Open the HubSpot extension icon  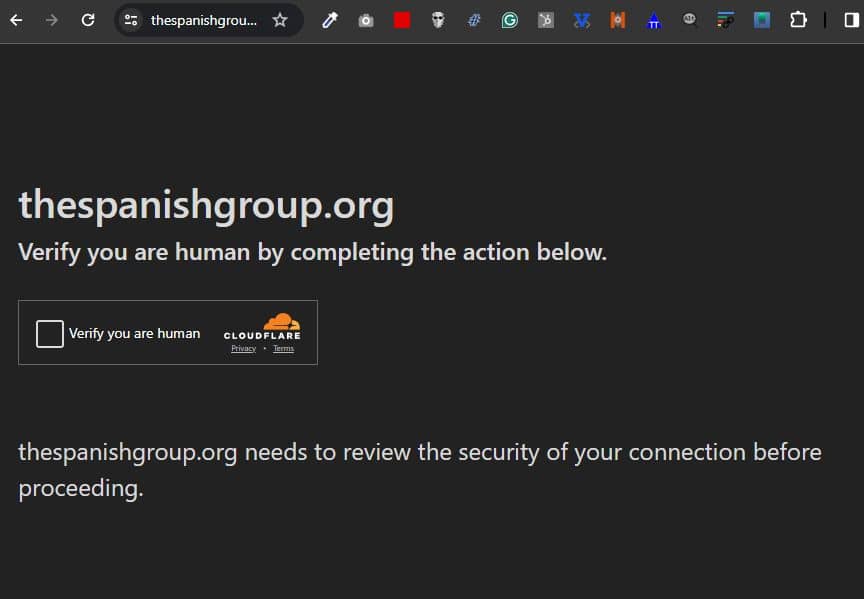[x=546, y=20]
